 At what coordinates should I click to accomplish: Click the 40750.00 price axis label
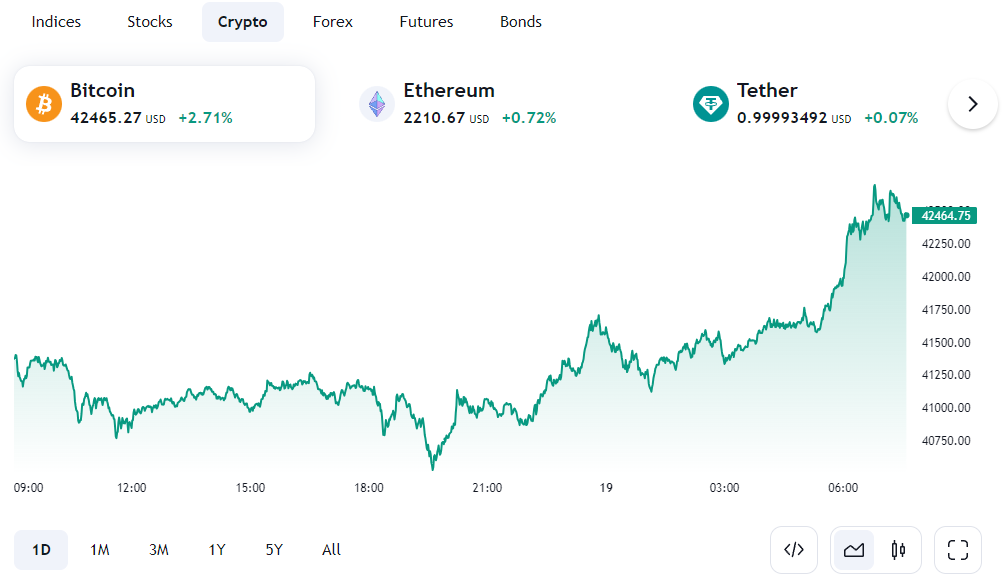tap(946, 441)
